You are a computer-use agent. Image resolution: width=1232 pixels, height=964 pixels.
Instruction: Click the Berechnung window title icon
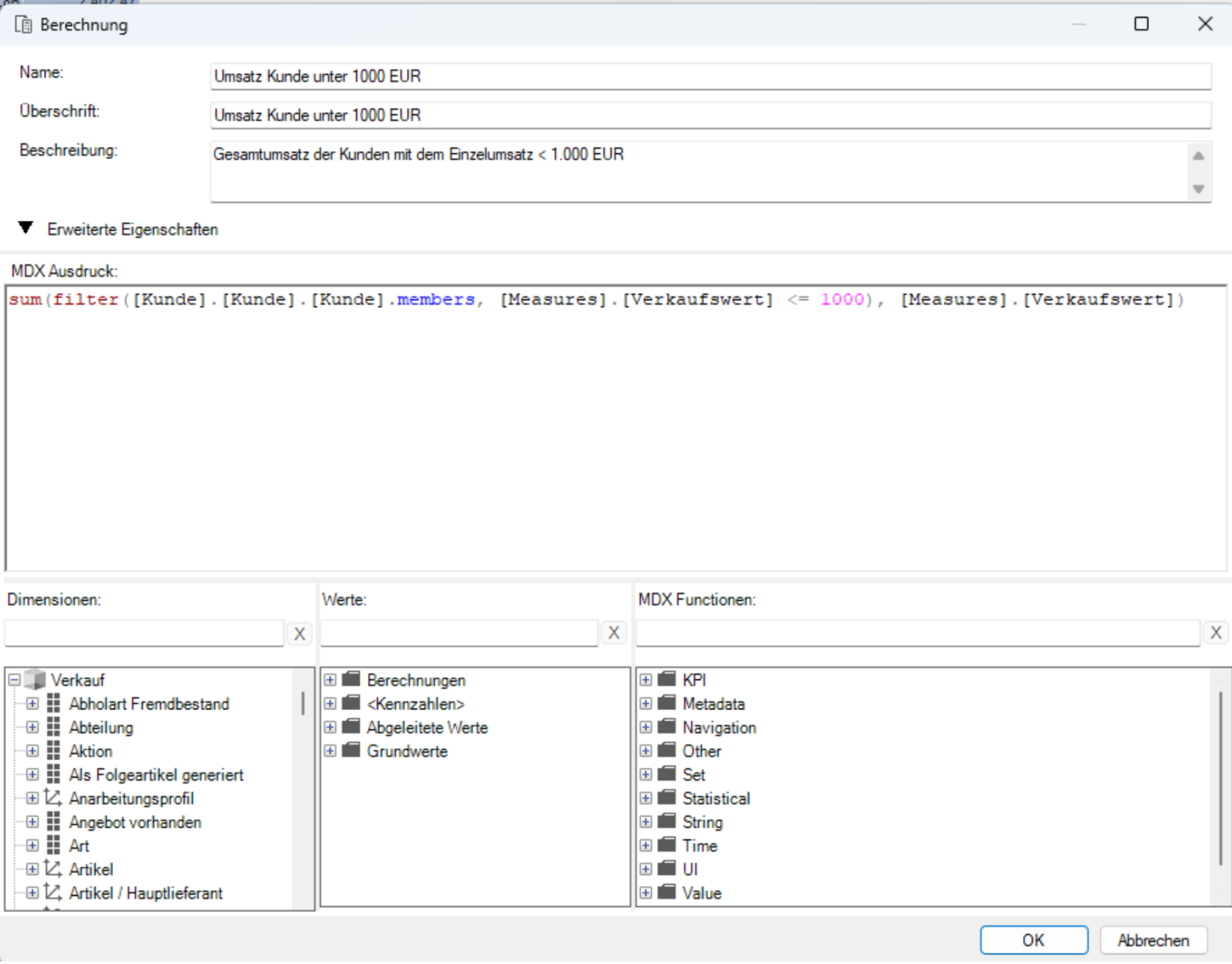pyautogui.click(x=23, y=25)
